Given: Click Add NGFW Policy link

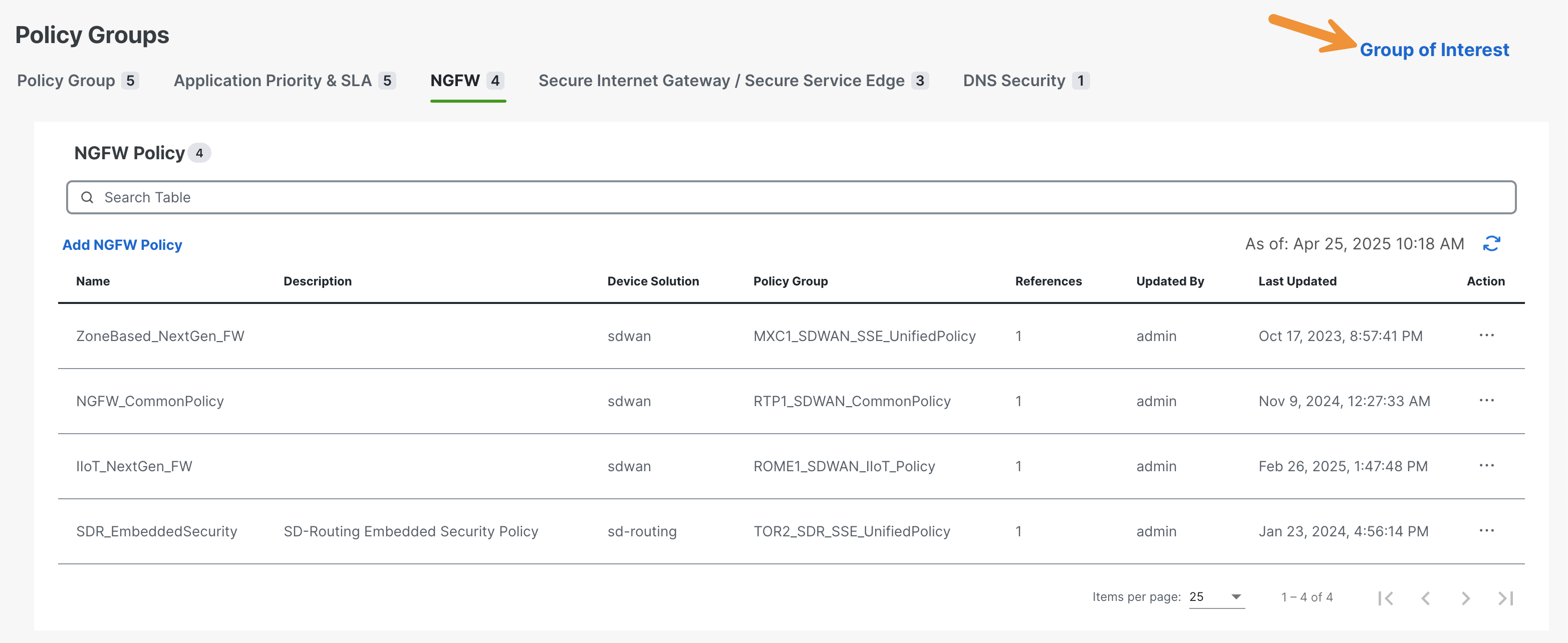Looking at the screenshot, I should 122,244.
